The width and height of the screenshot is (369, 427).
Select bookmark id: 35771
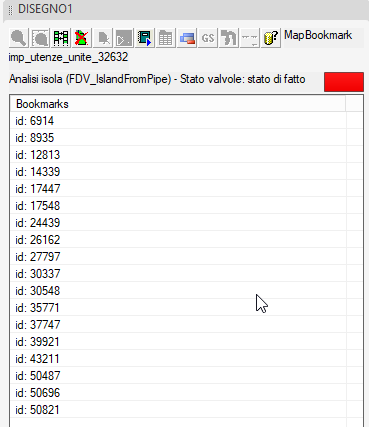pos(178,308)
